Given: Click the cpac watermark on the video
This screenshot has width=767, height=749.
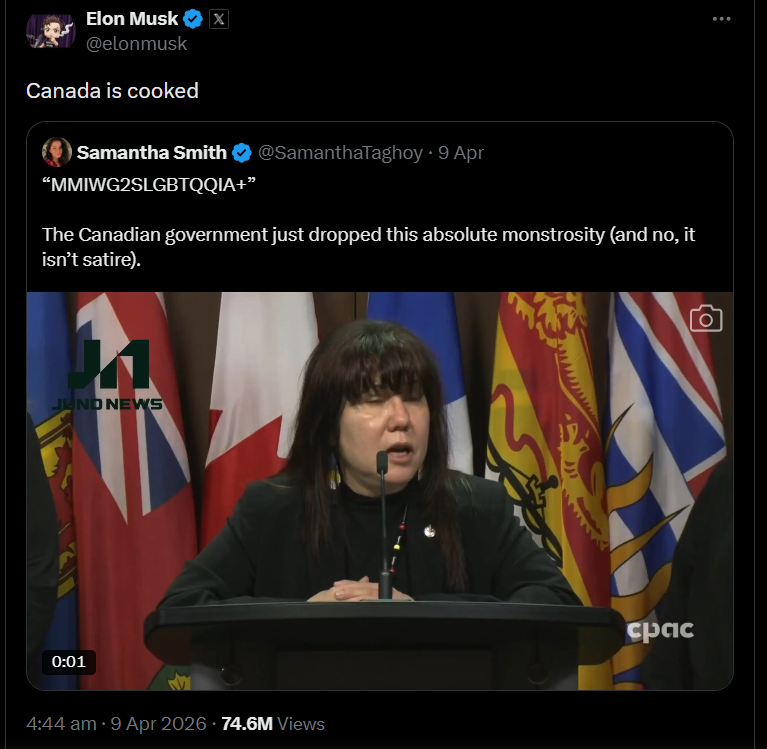Looking at the screenshot, I should point(659,630).
